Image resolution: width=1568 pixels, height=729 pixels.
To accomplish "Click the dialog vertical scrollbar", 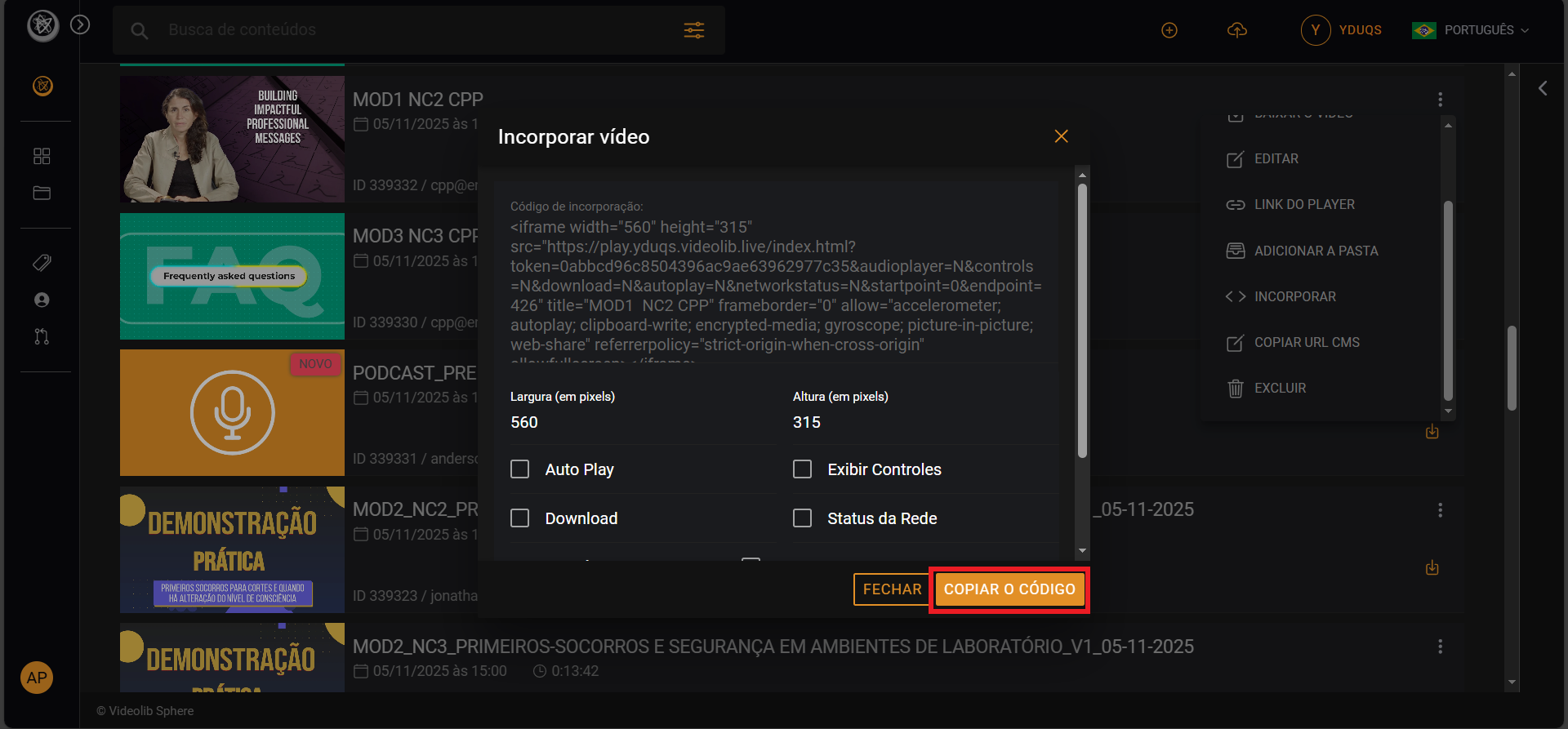I will [1082, 320].
